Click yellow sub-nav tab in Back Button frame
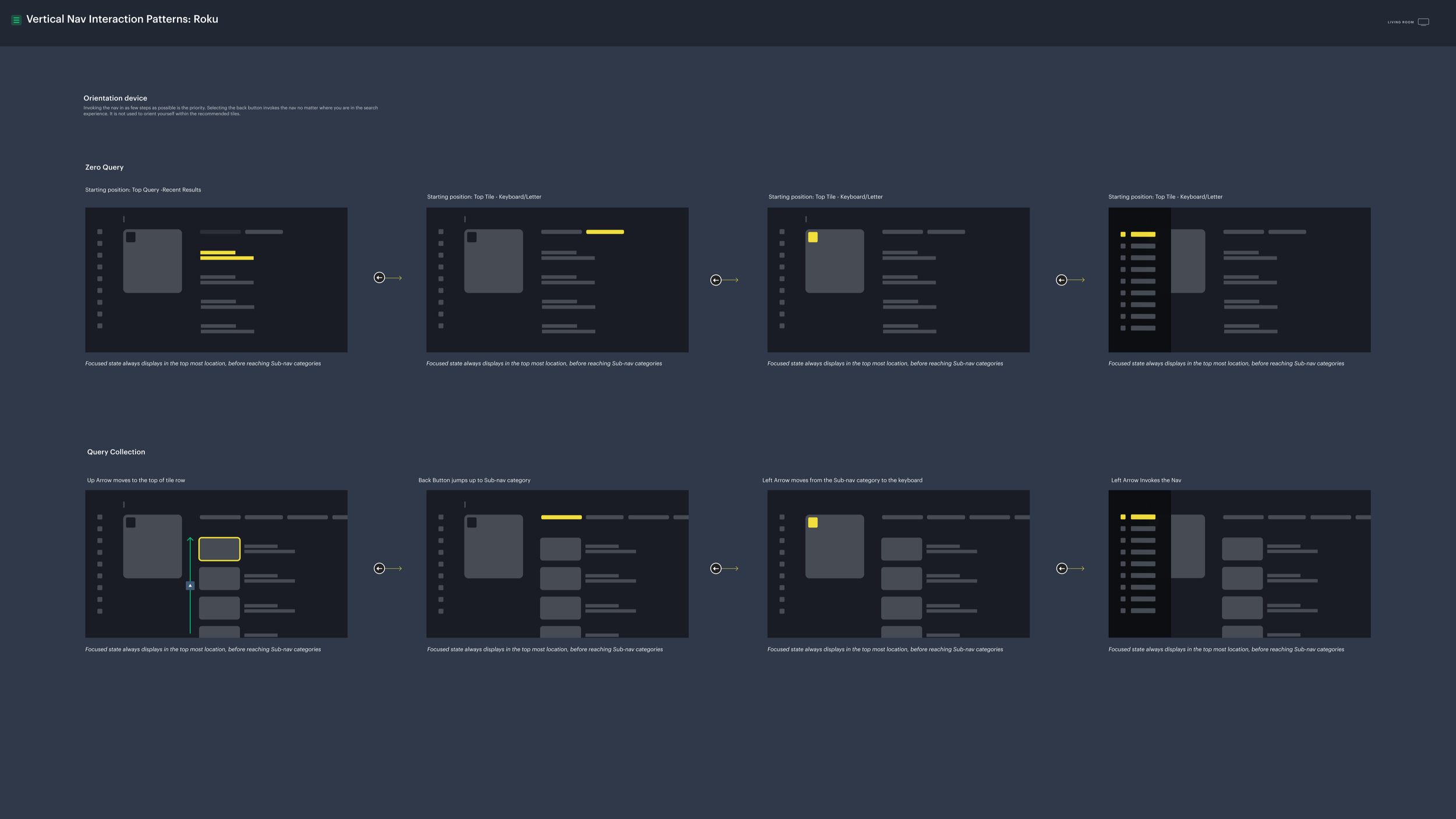This screenshot has height=819, width=1456. click(x=561, y=517)
